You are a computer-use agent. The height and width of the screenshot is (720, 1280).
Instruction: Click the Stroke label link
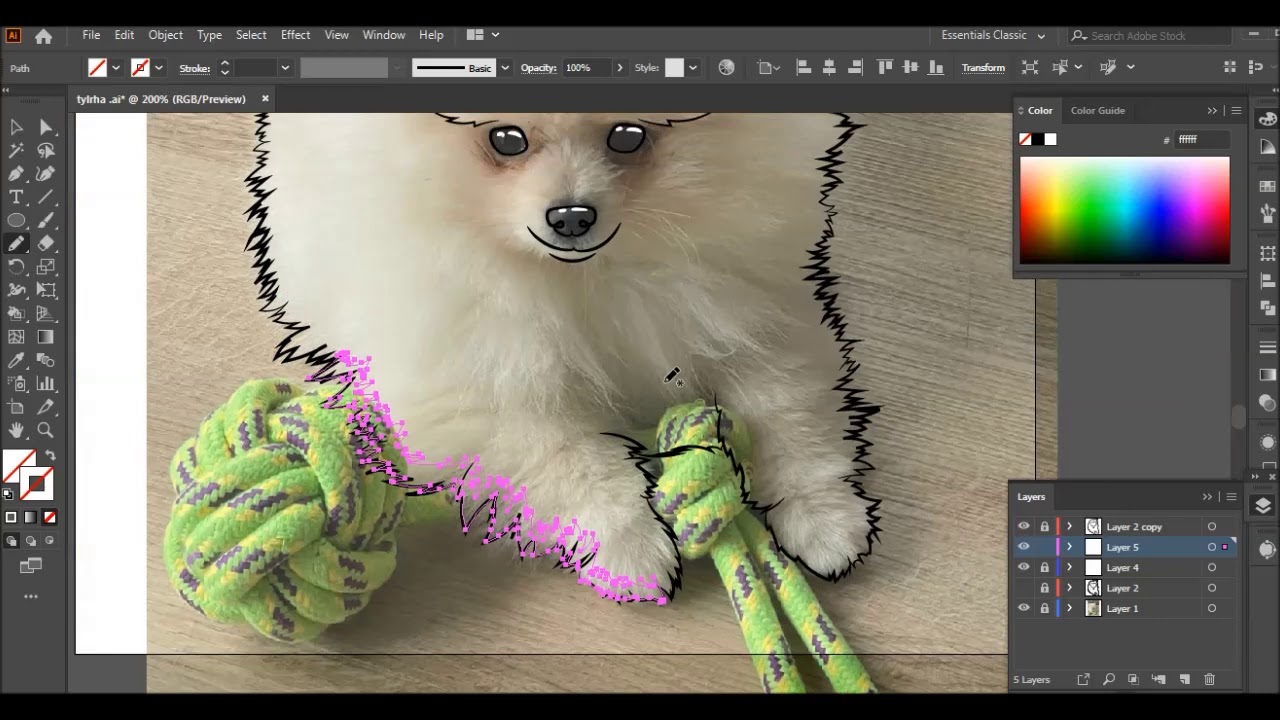coord(194,68)
